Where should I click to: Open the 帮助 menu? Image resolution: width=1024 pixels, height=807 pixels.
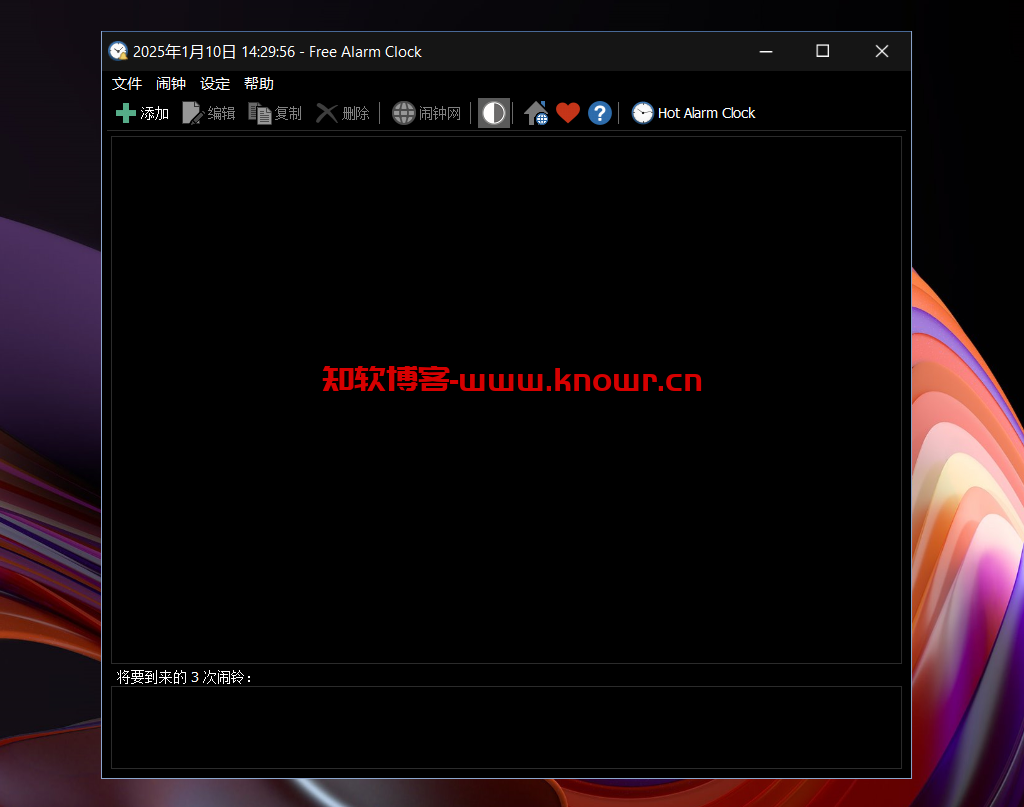(259, 84)
